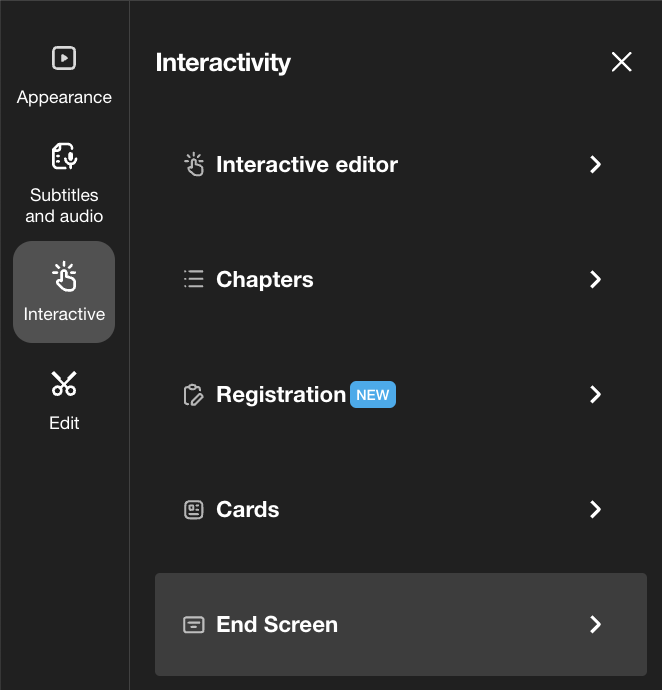Click the Registration clipboard icon
Image resolution: width=662 pixels, height=690 pixels.
coord(194,395)
